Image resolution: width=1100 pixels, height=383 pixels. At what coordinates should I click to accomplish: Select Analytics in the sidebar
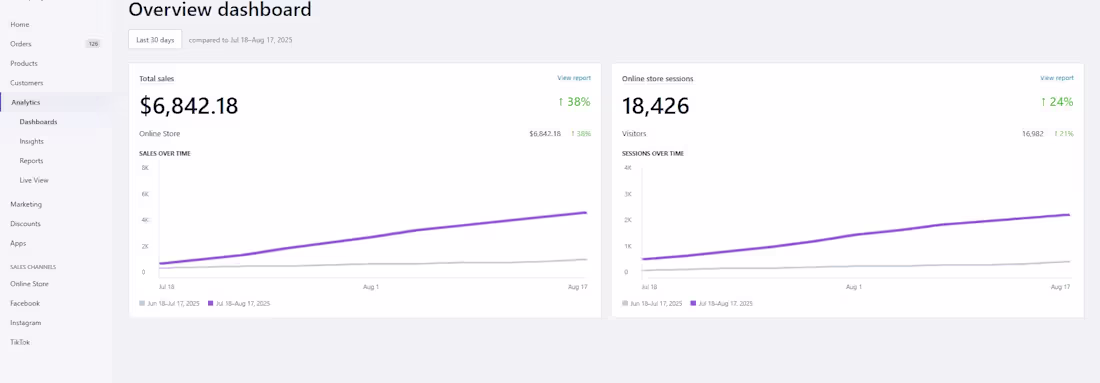click(x=26, y=102)
